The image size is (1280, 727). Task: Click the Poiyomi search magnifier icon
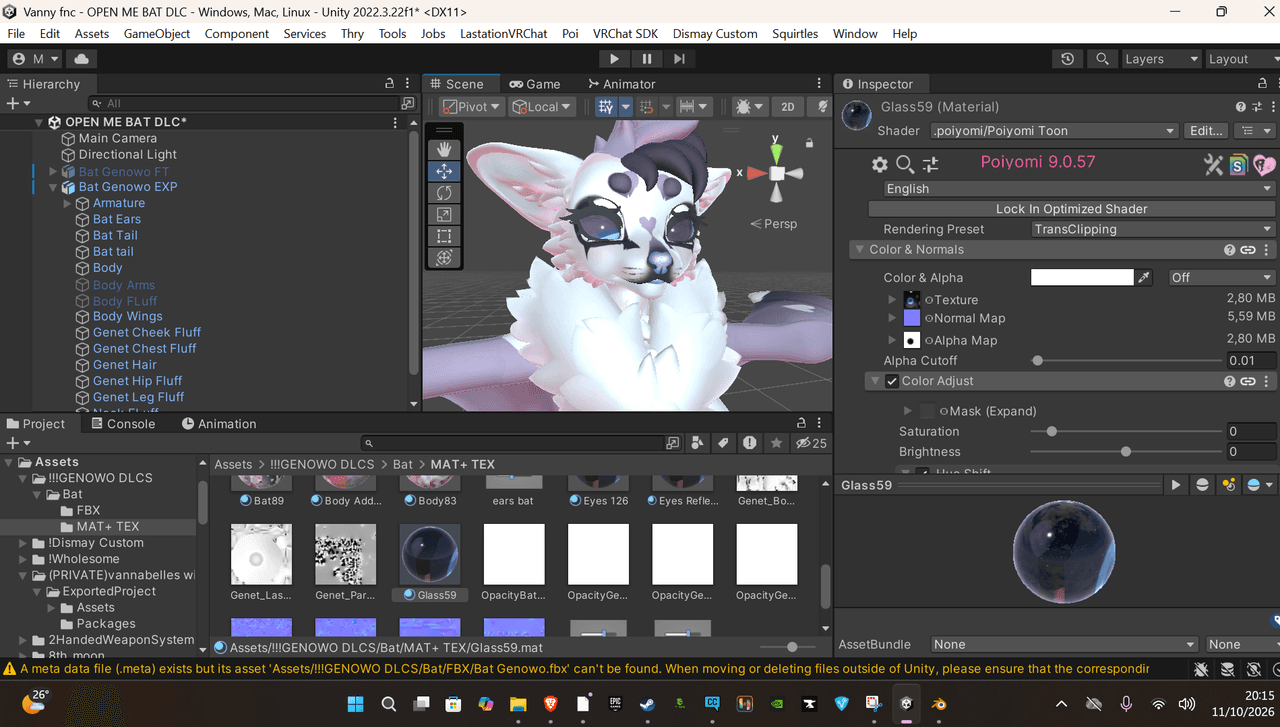click(905, 164)
